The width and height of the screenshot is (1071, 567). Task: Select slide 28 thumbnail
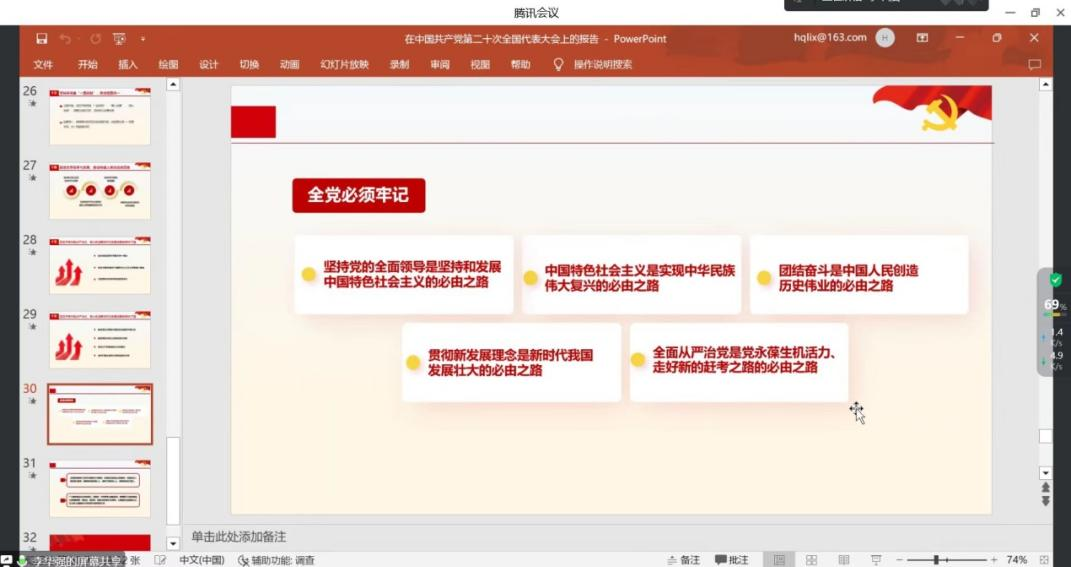[100, 266]
